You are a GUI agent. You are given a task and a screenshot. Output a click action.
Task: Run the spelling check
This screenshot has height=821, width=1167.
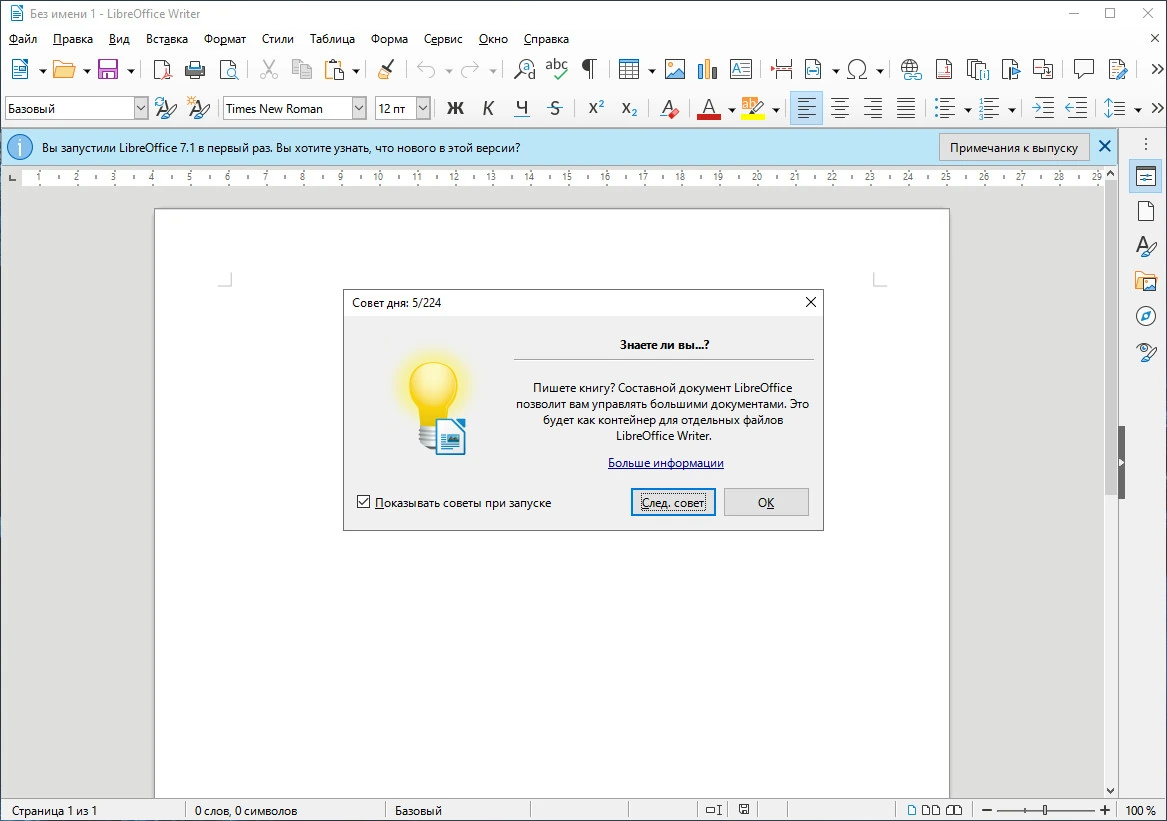[x=556, y=70]
